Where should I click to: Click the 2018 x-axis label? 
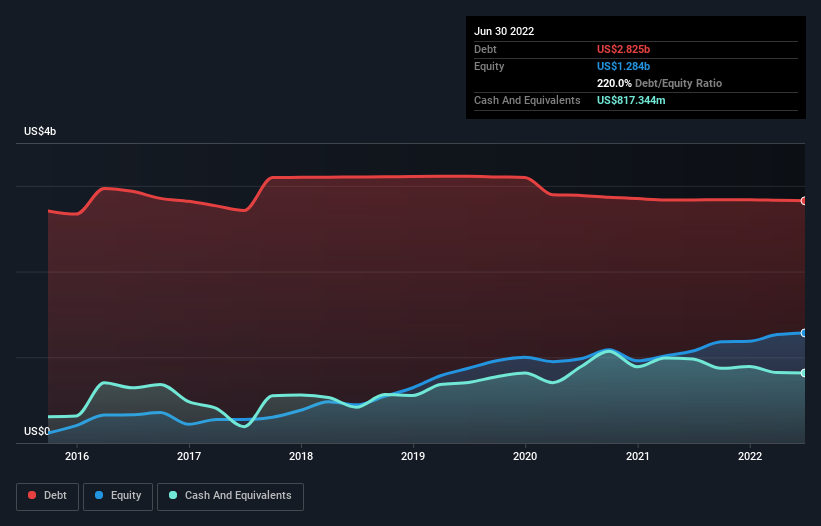click(x=301, y=456)
